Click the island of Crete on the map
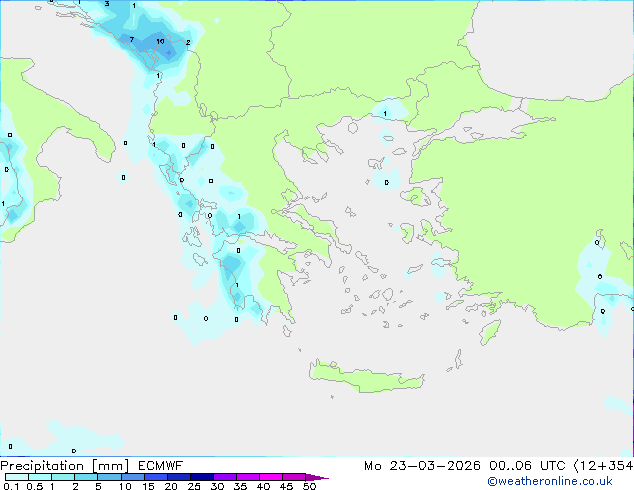Viewport: 634px width, 490px height. pyautogui.click(x=366, y=377)
